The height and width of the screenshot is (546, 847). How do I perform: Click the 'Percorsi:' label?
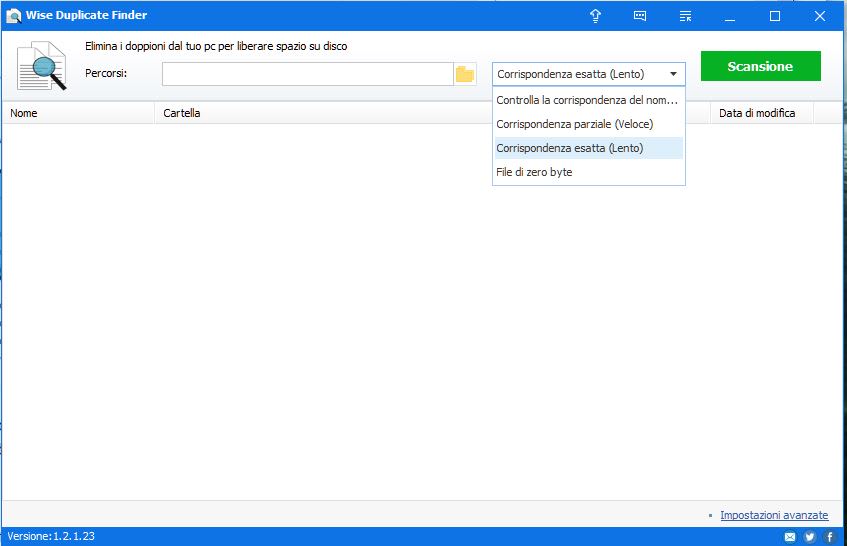click(106, 73)
